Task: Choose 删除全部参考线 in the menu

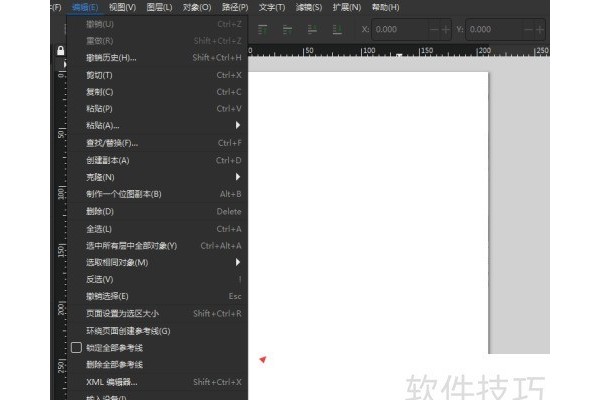Action: pos(158,364)
